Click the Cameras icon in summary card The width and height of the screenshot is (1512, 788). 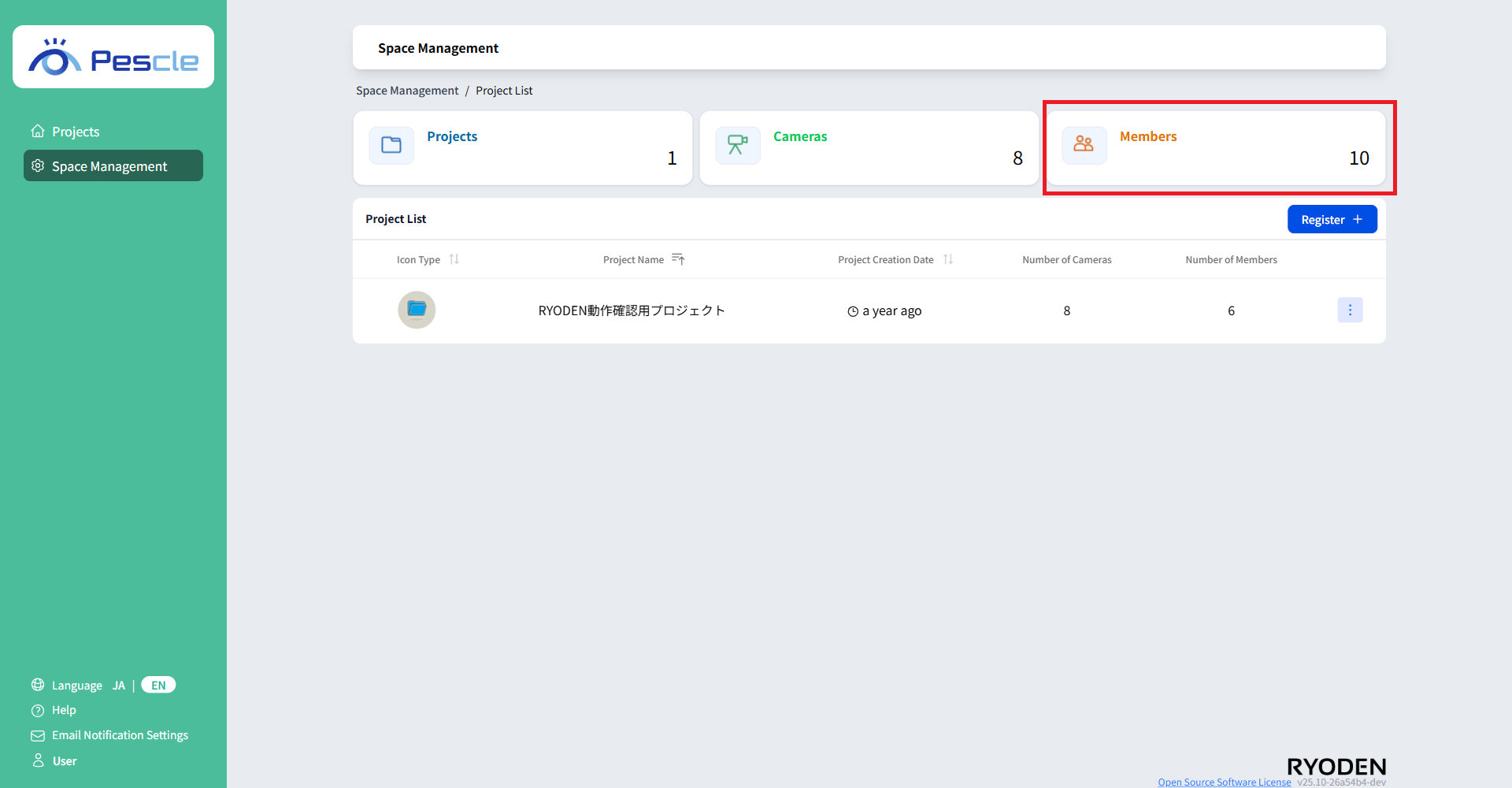click(738, 146)
